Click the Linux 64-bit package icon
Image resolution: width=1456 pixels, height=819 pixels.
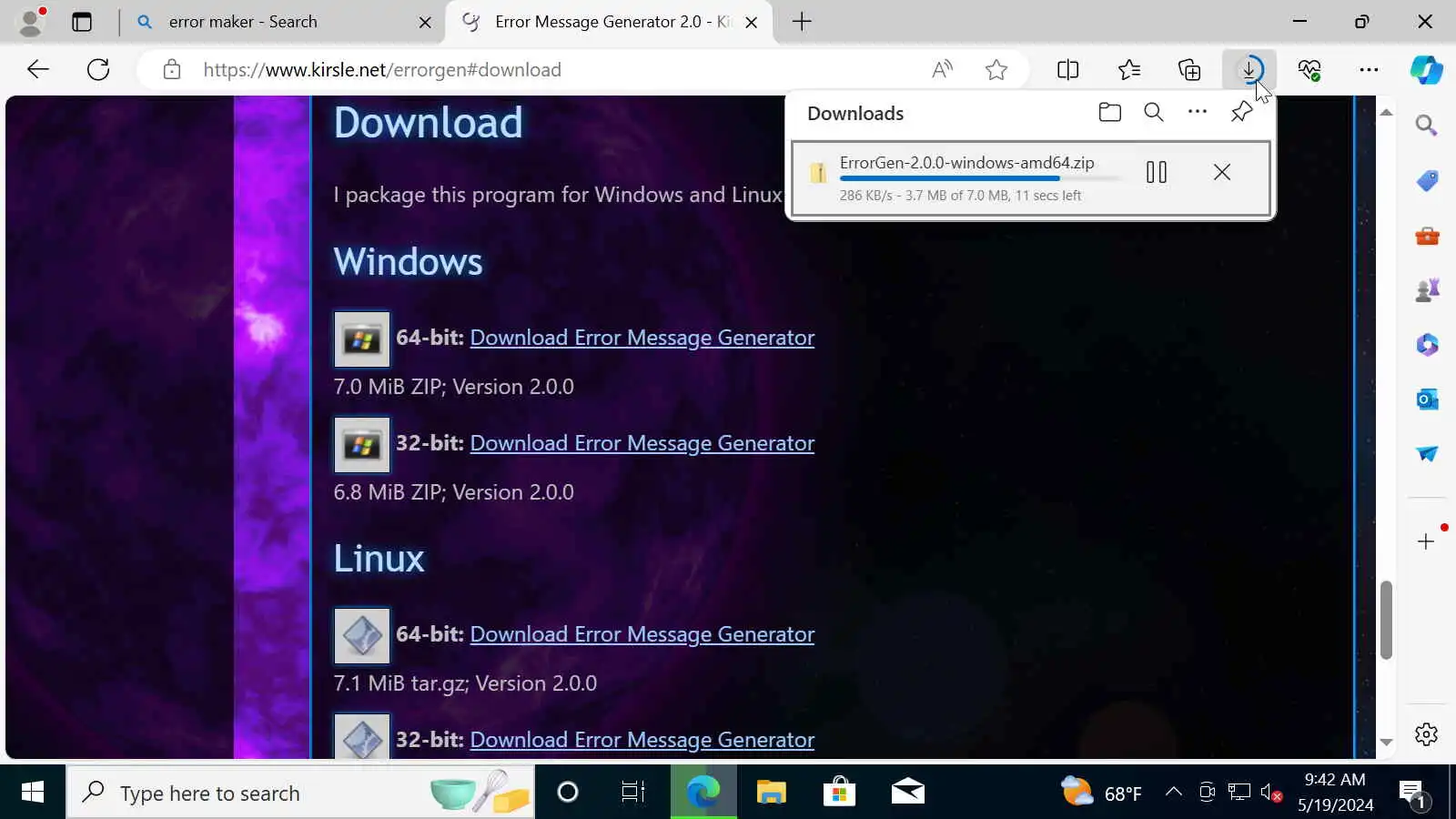coord(362,636)
